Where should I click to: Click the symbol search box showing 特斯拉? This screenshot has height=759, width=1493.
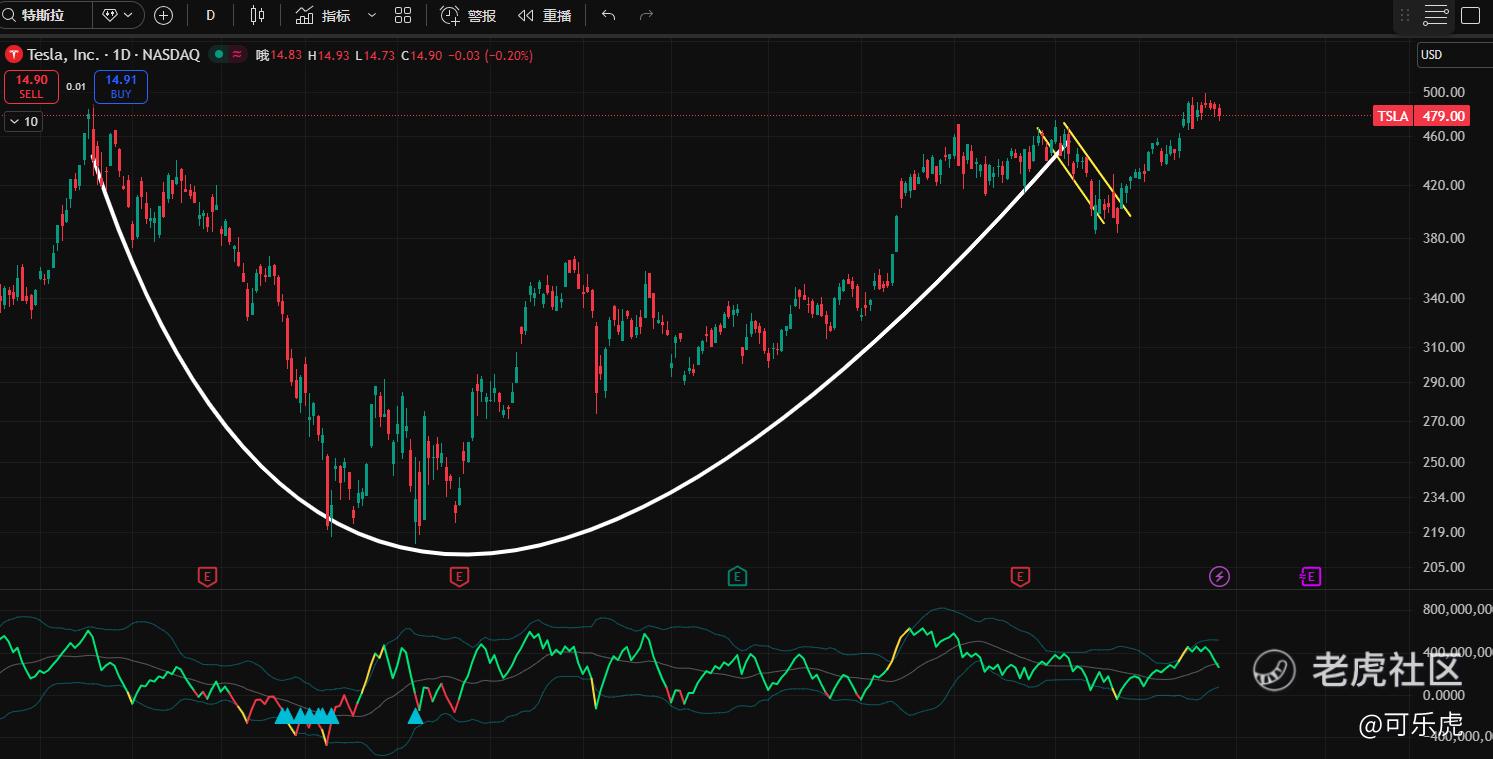coord(47,15)
